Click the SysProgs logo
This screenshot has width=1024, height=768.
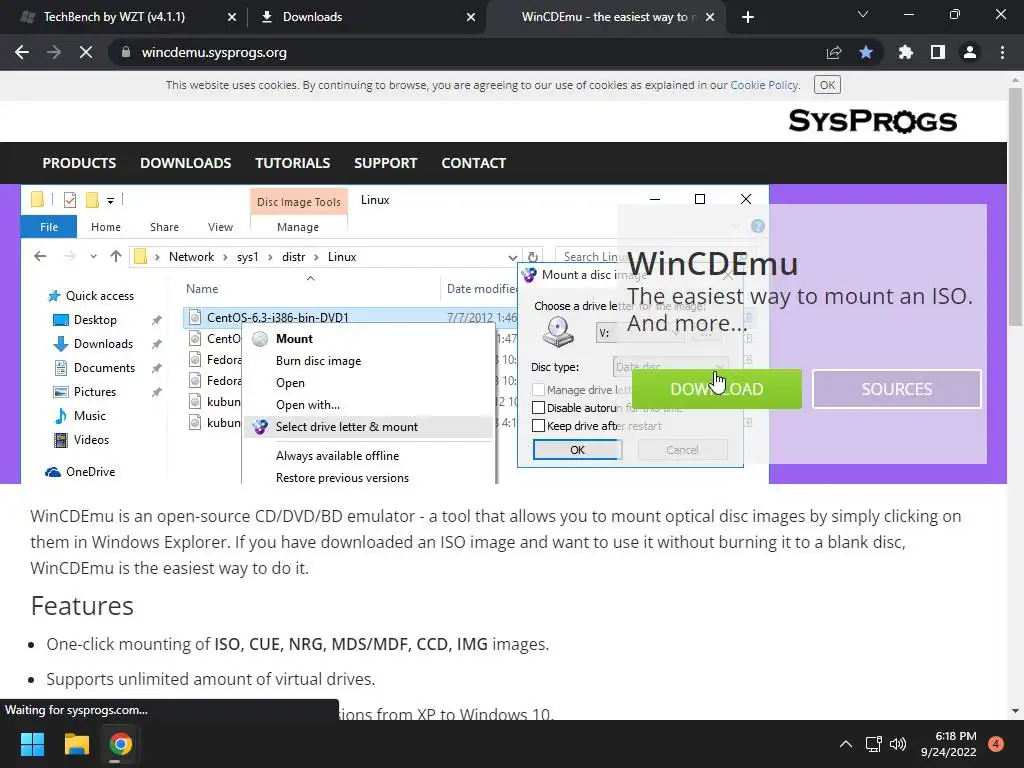pyautogui.click(x=872, y=121)
